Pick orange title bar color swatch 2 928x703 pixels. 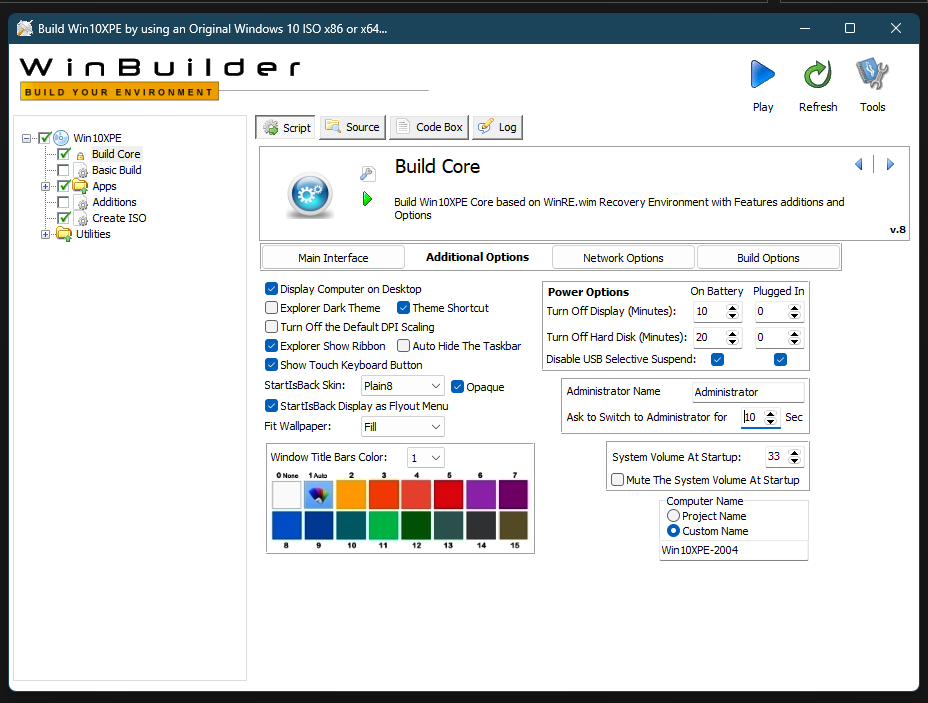point(352,495)
